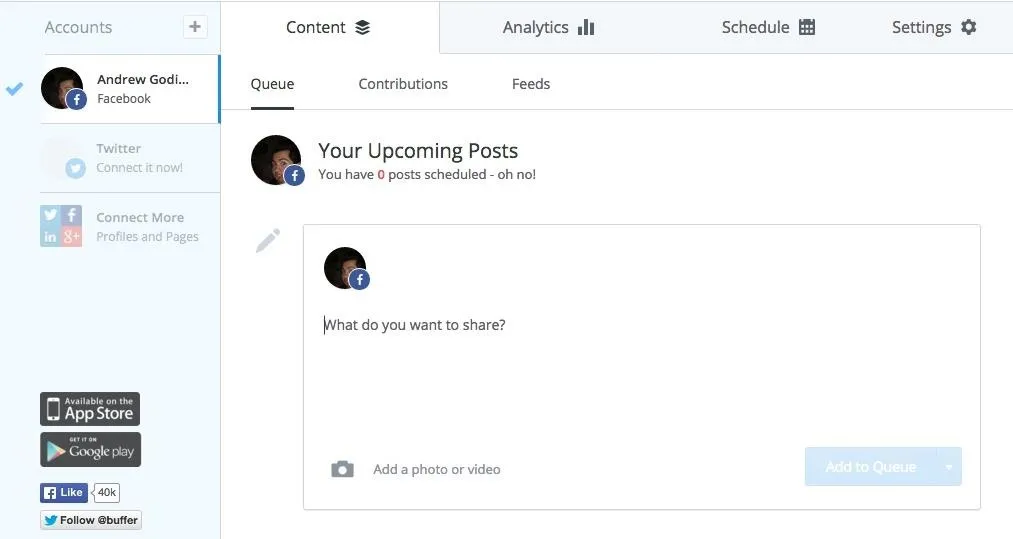
Task: Click the Google Play download badge
Action: pyautogui.click(x=90, y=449)
